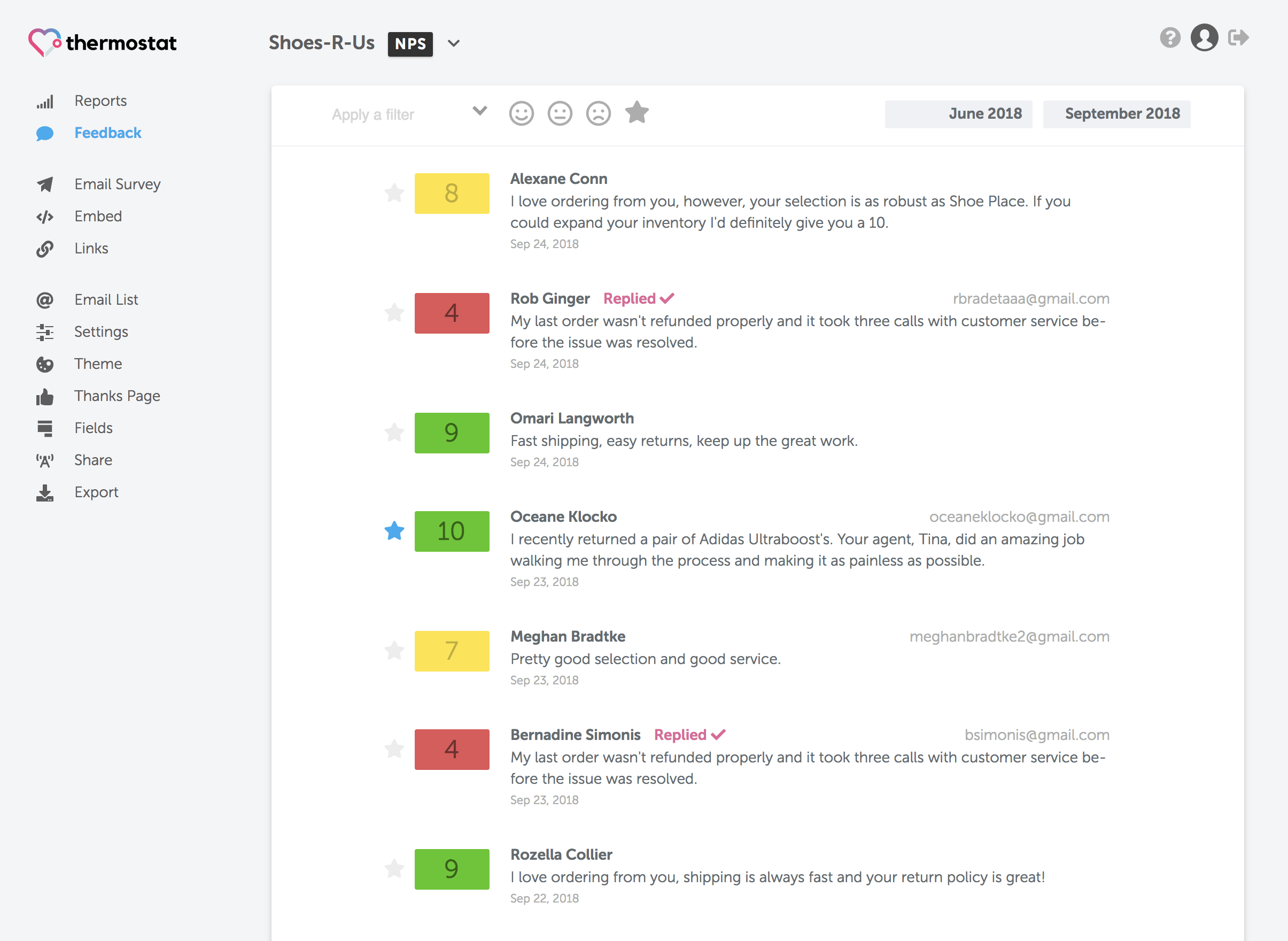Click the logout arrow icon
Image resolution: width=1288 pixels, height=941 pixels.
[1238, 38]
